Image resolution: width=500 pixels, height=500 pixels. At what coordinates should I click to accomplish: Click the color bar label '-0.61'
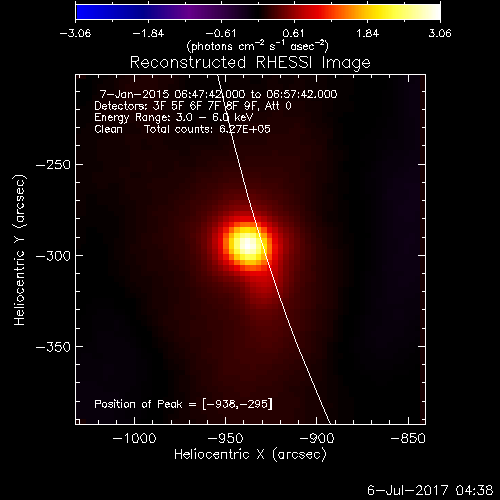(x=221, y=33)
